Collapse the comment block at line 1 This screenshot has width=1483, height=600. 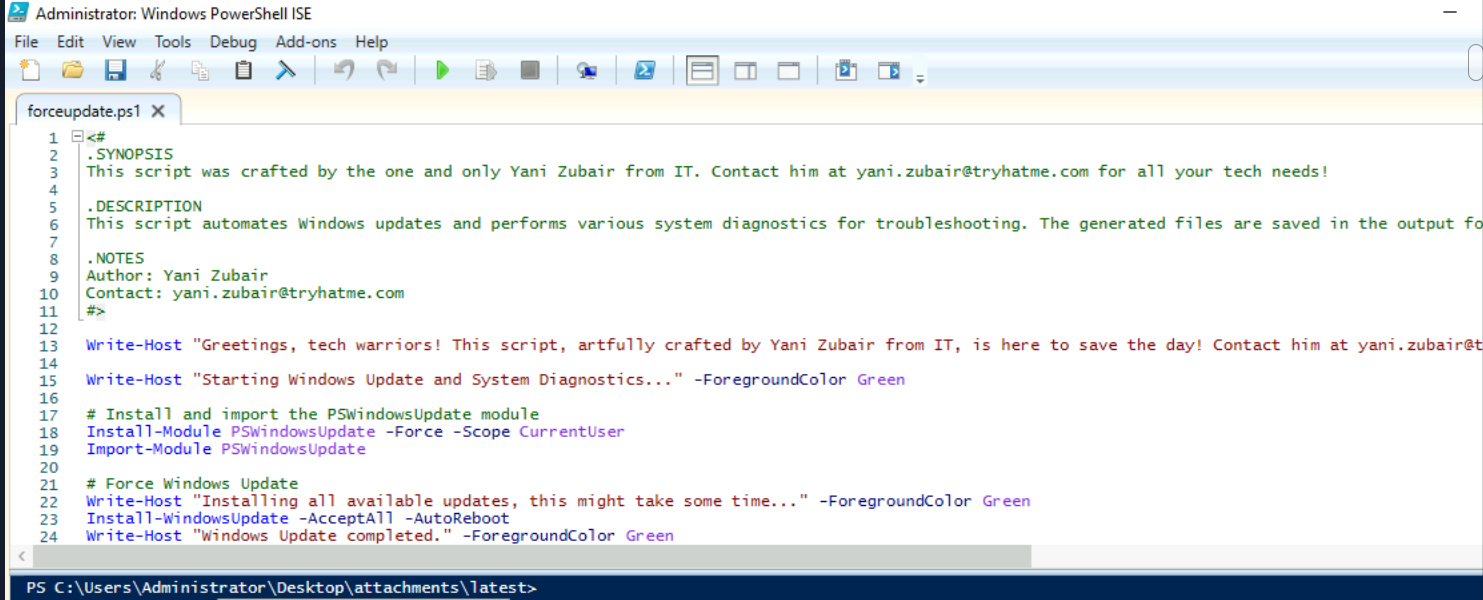[x=78, y=137]
